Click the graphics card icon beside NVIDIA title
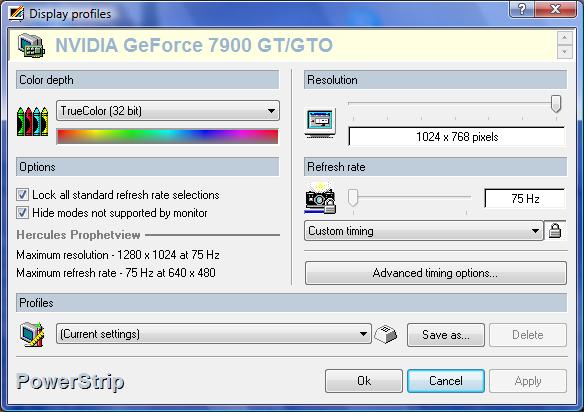 (31, 45)
